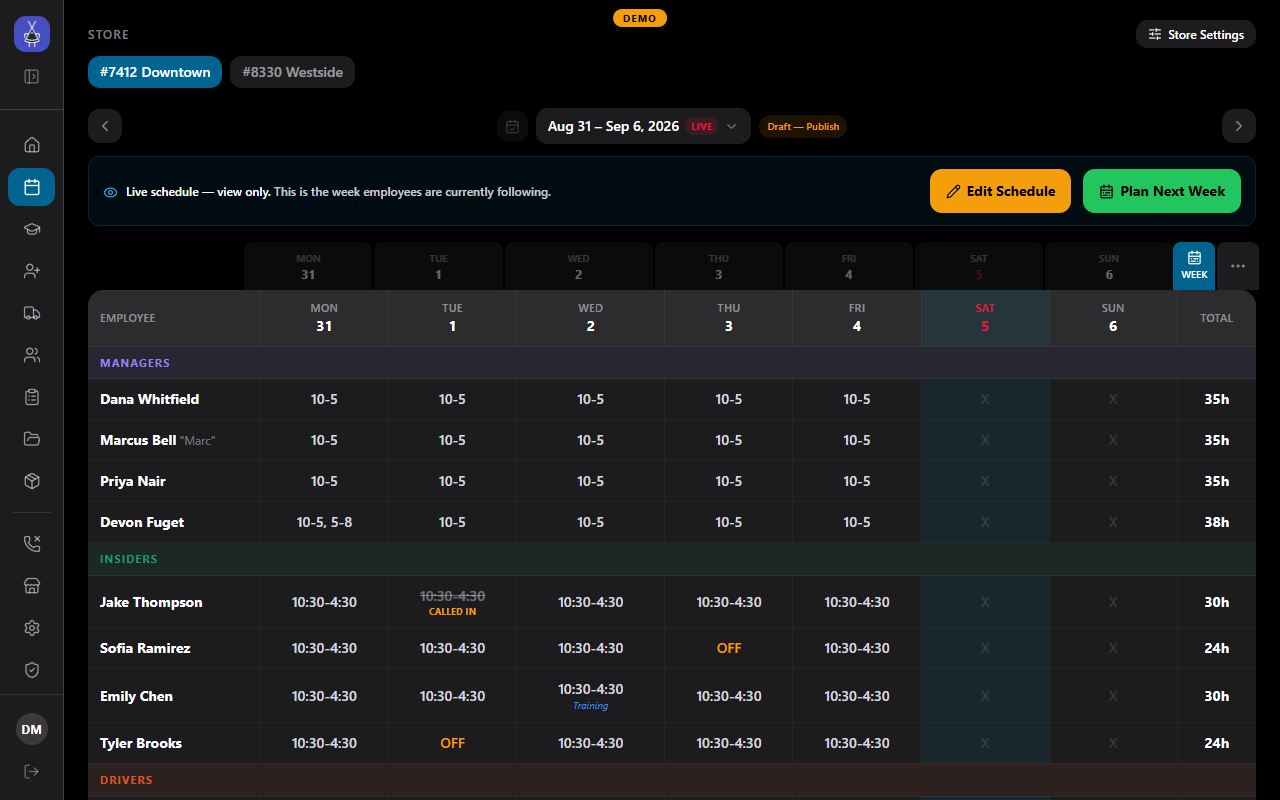Click employee name Tyler Brooks
The height and width of the screenshot is (800, 1280).
[141, 743]
